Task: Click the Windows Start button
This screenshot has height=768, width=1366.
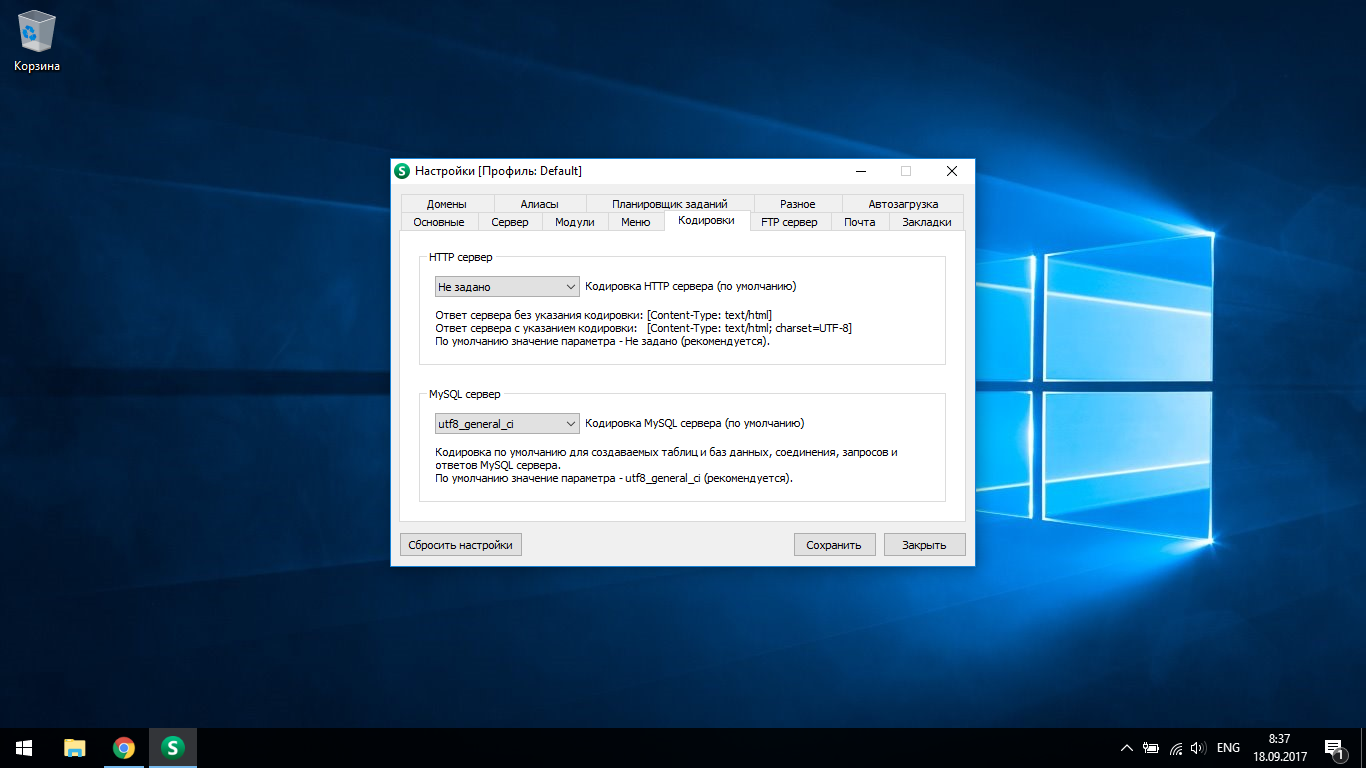Action: [24, 747]
